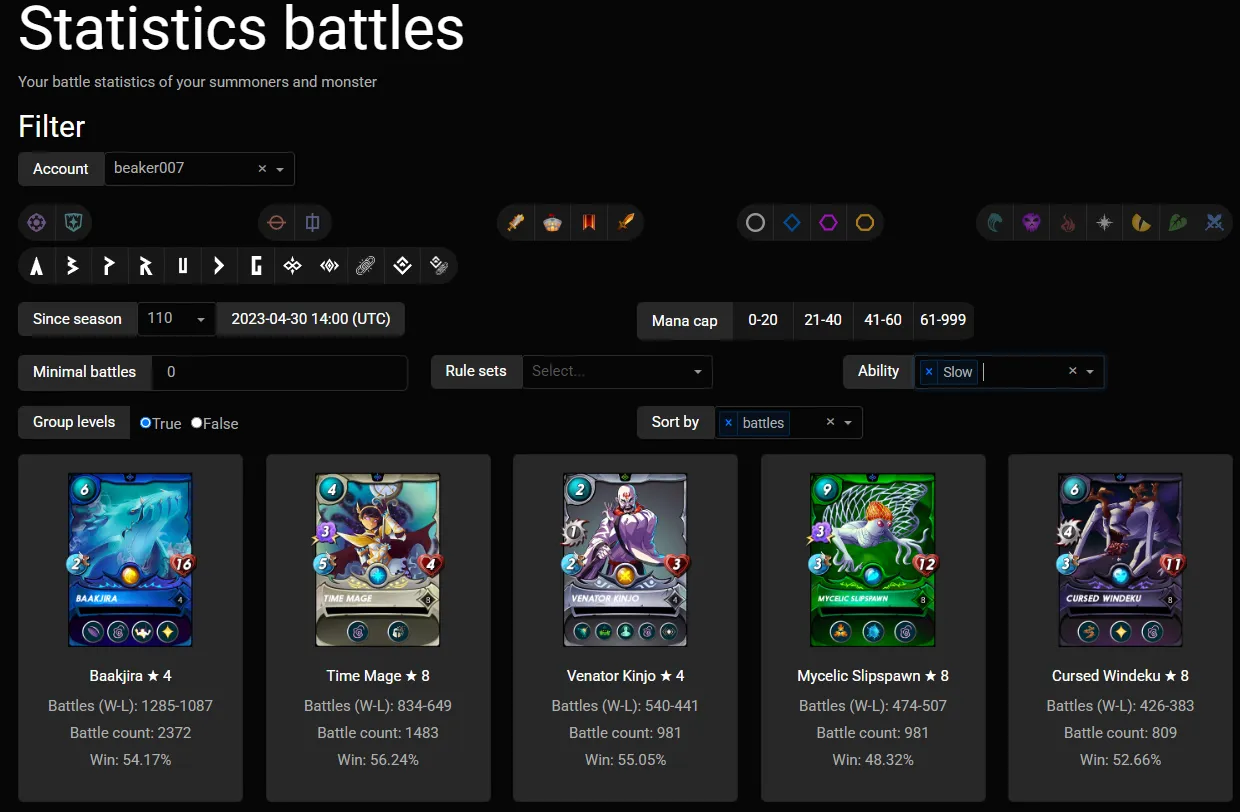Select mana cap 41-60
Screen dimensions: 1240x812
(x=883, y=320)
